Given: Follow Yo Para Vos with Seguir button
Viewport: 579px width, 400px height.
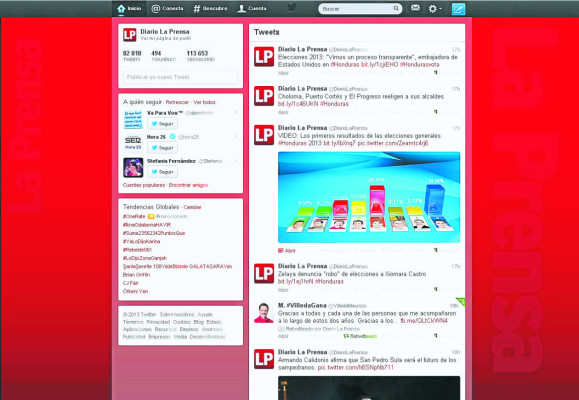Looking at the screenshot, I should [x=162, y=124].
